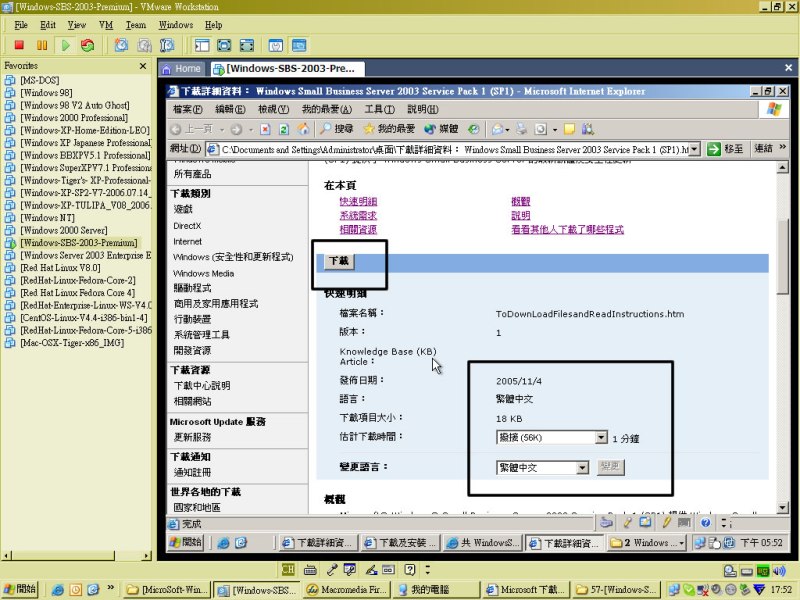Open the 所有產品 sidebar link
Viewport: 800px width, 600px height.
(192, 174)
